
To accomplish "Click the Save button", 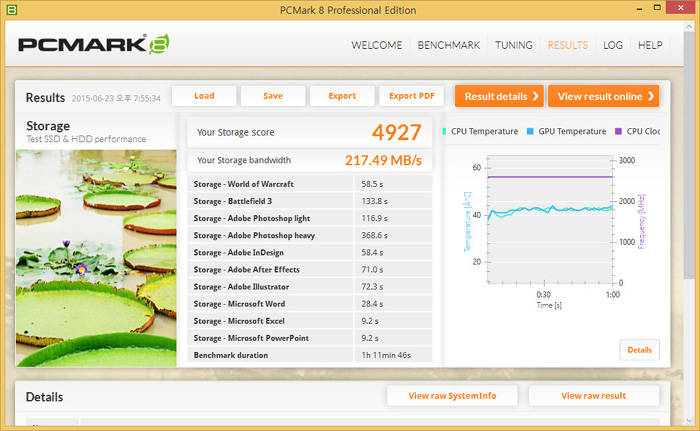I will point(273,96).
